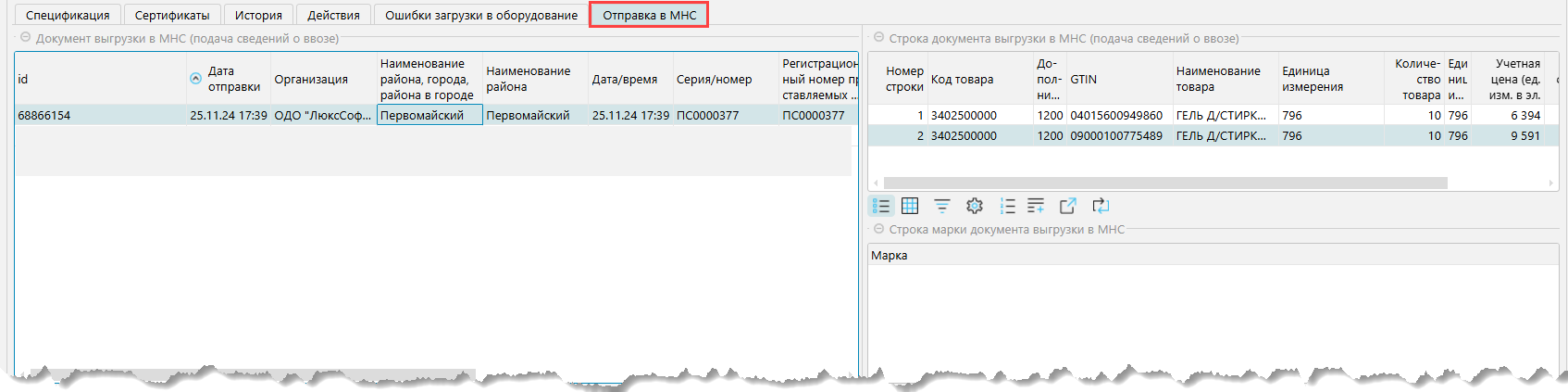Click the export external-link icon
Image resolution: width=1568 pixels, height=392 pixels.
pos(1067,206)
